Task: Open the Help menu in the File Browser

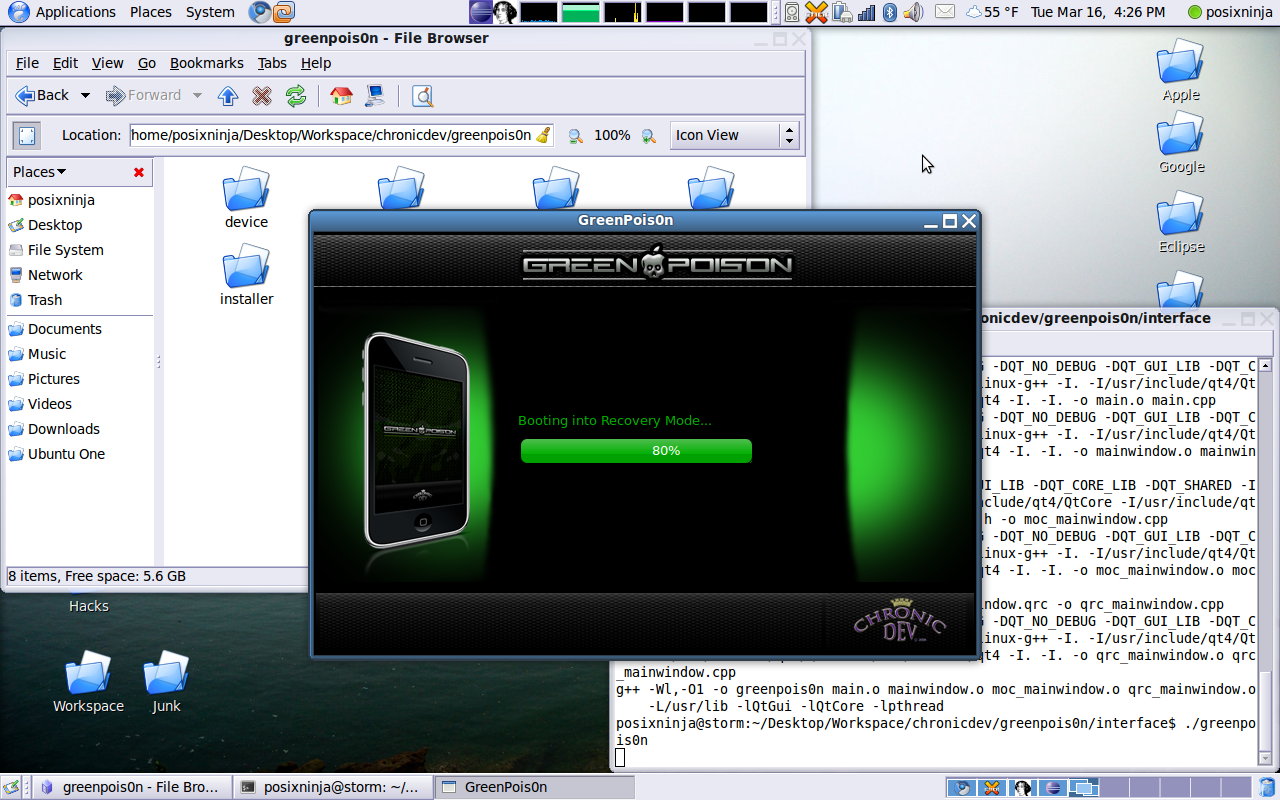Action: point(316,63)
